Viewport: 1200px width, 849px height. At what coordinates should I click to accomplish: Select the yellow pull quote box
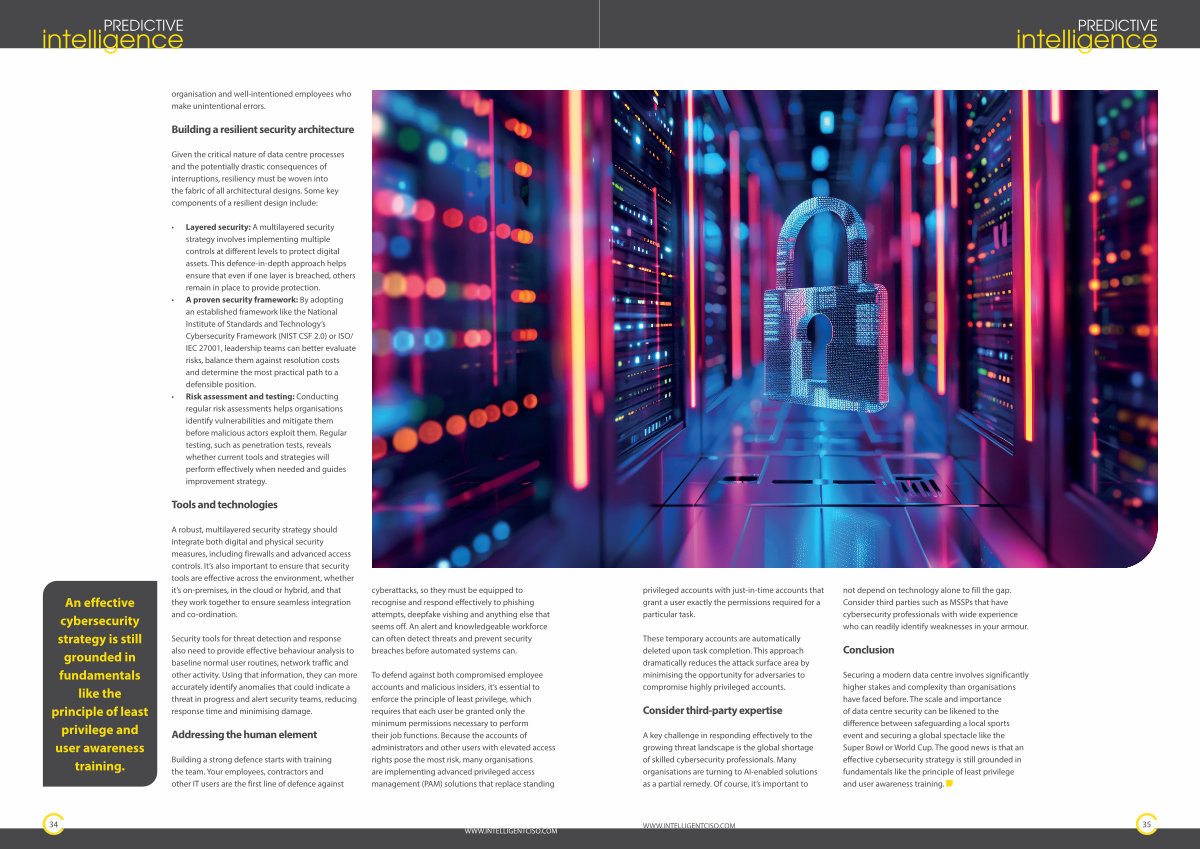100,684
